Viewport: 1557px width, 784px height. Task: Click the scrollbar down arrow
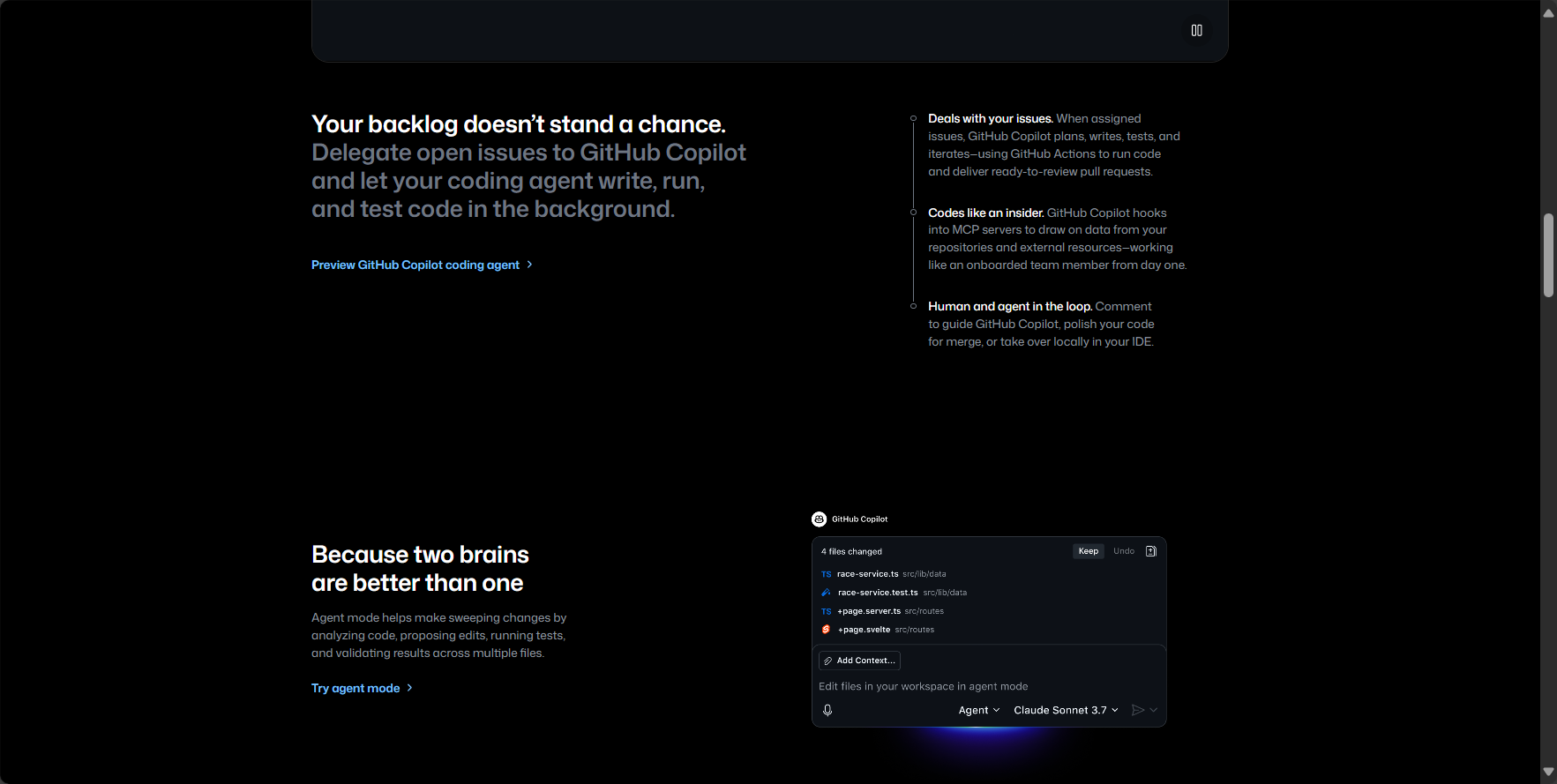1548,772
